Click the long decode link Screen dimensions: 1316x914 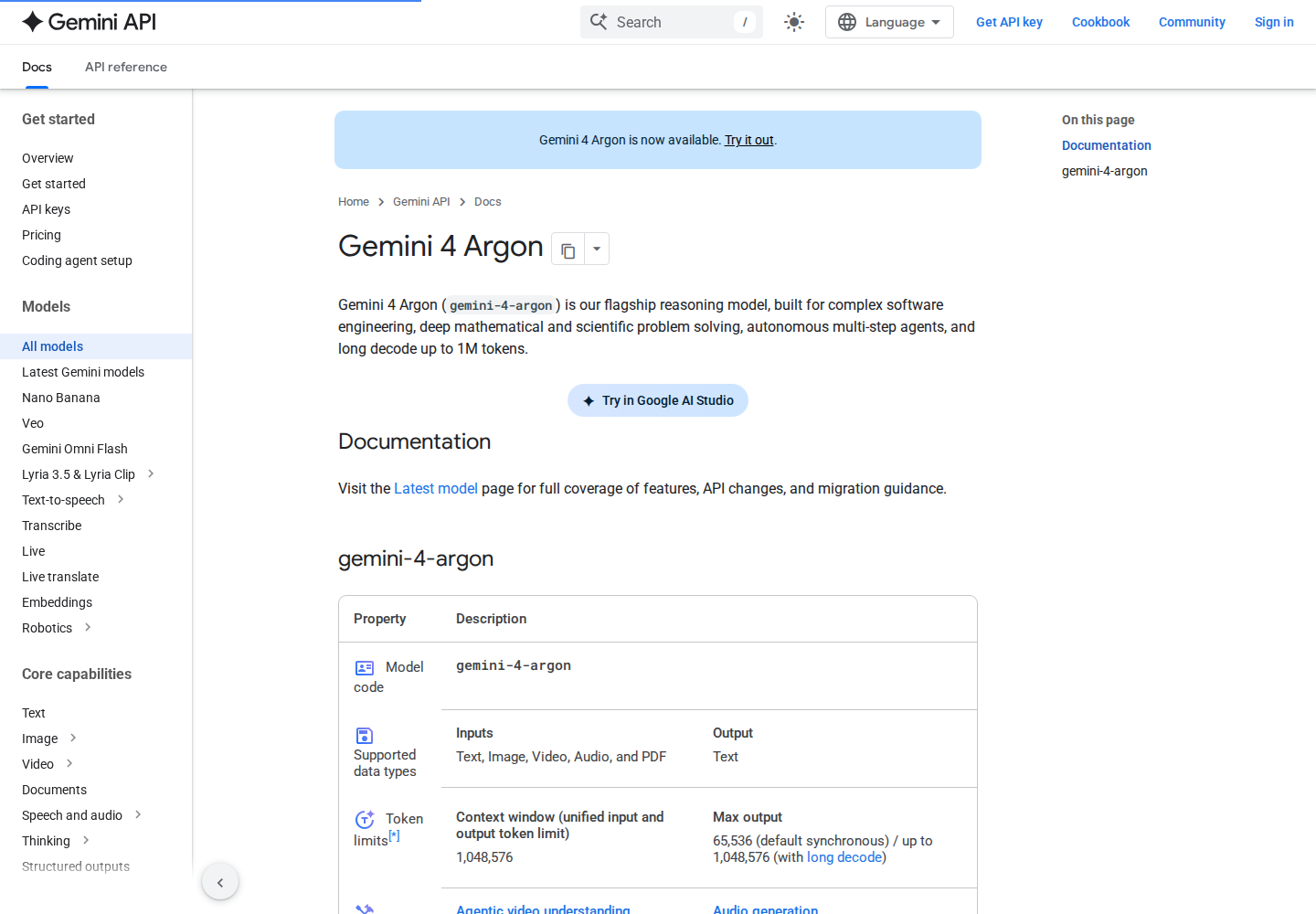844,857
